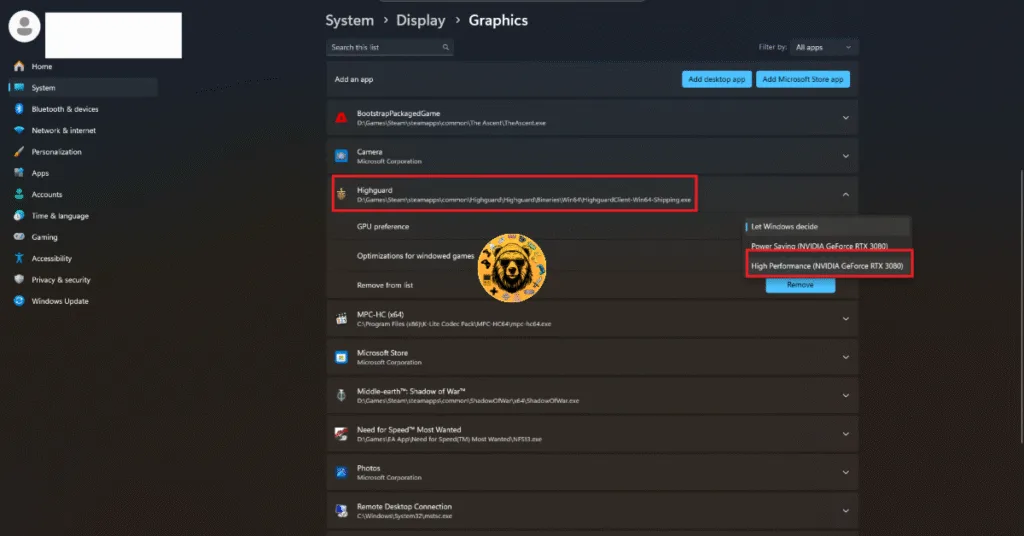Click the Camera app icon

(341, 156)
